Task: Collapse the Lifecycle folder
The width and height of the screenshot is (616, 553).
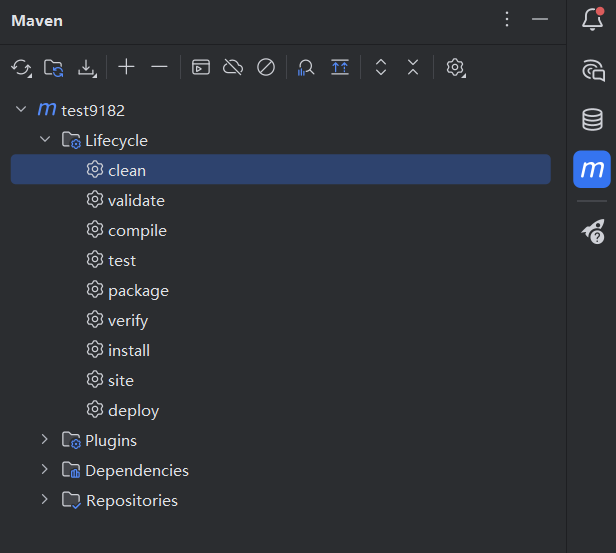Action: [x=45, y=139]
